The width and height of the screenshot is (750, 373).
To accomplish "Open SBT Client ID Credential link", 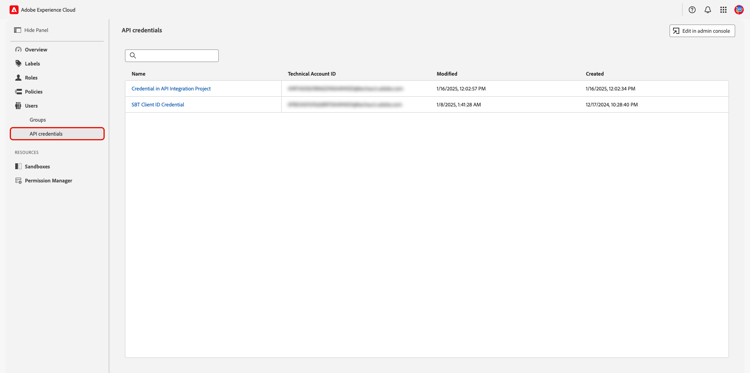I will pyautogui.click(x=158, y=104).
